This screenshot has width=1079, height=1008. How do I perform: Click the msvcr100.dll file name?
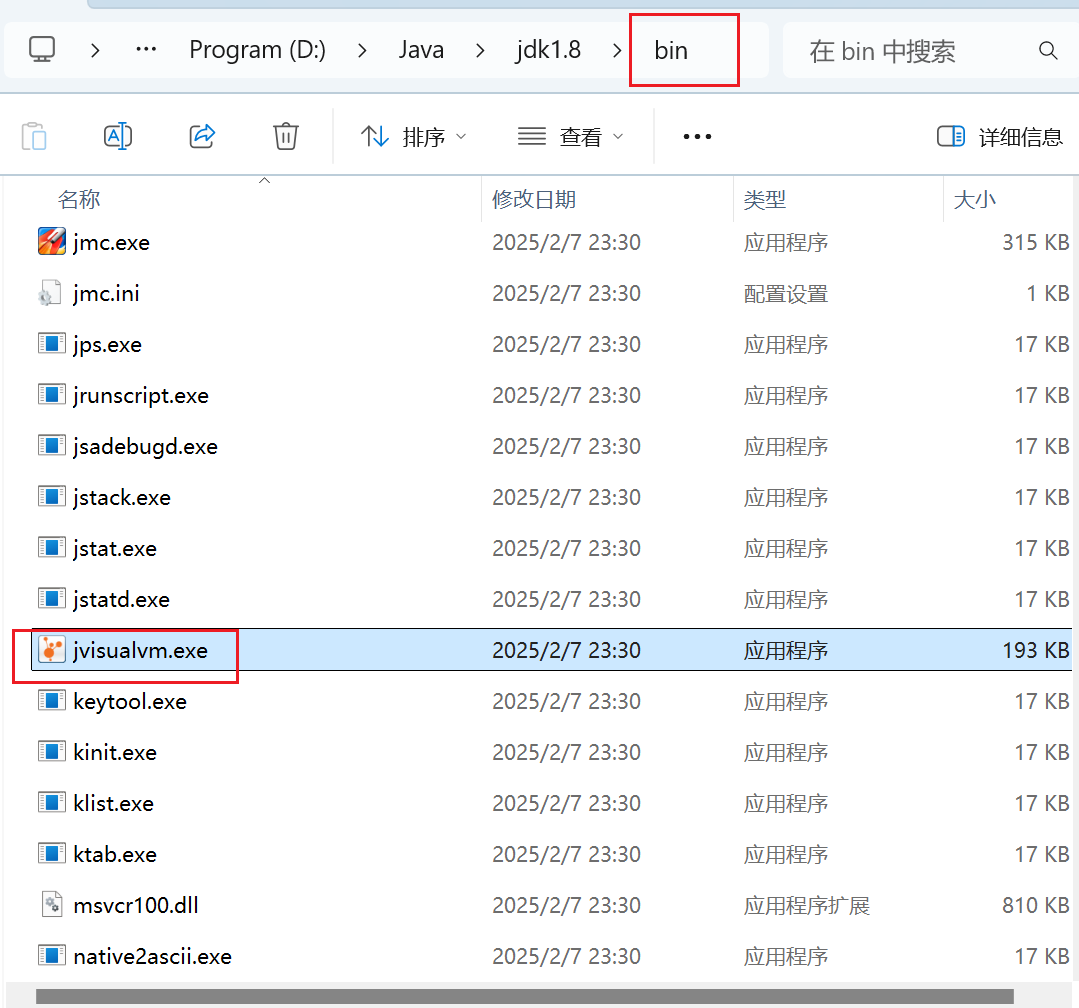click(x=136, y=905)
